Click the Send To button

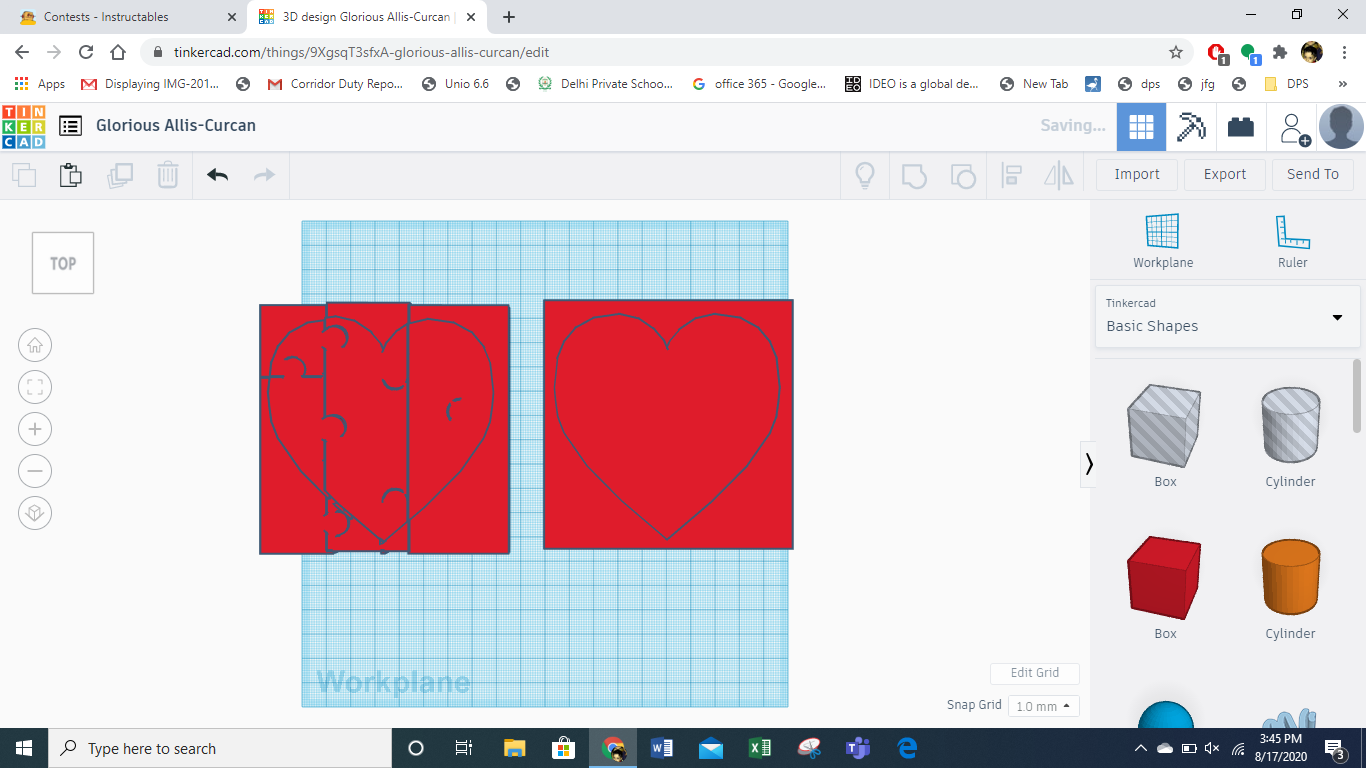click(x=1313, y=174)
